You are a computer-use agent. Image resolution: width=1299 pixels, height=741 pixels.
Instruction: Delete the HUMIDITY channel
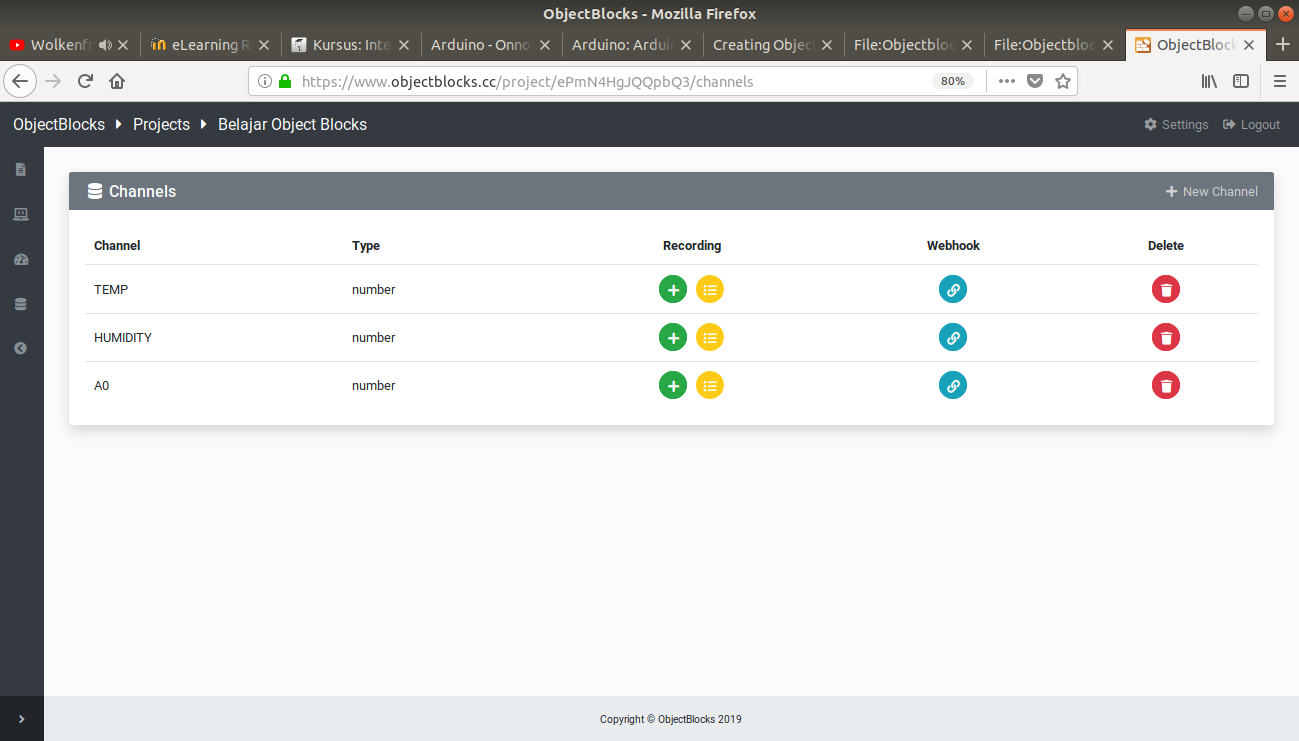pos(1166,337)
